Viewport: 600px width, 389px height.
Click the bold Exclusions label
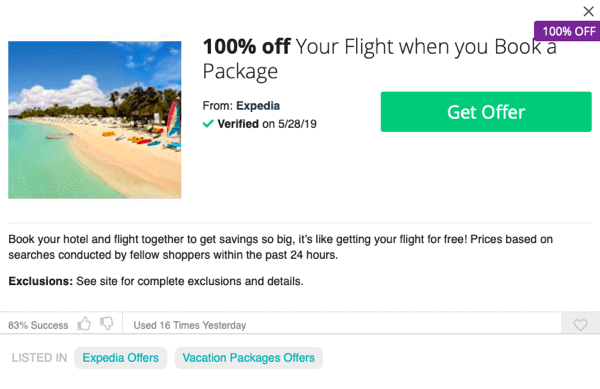tap(41, 281)
